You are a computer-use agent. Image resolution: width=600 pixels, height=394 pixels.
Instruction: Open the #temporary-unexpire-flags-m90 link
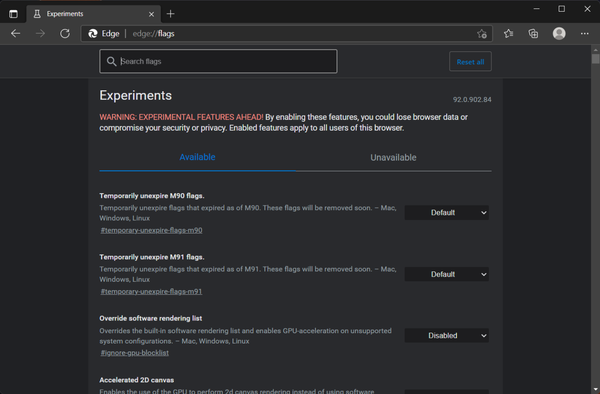coord(152,230)
